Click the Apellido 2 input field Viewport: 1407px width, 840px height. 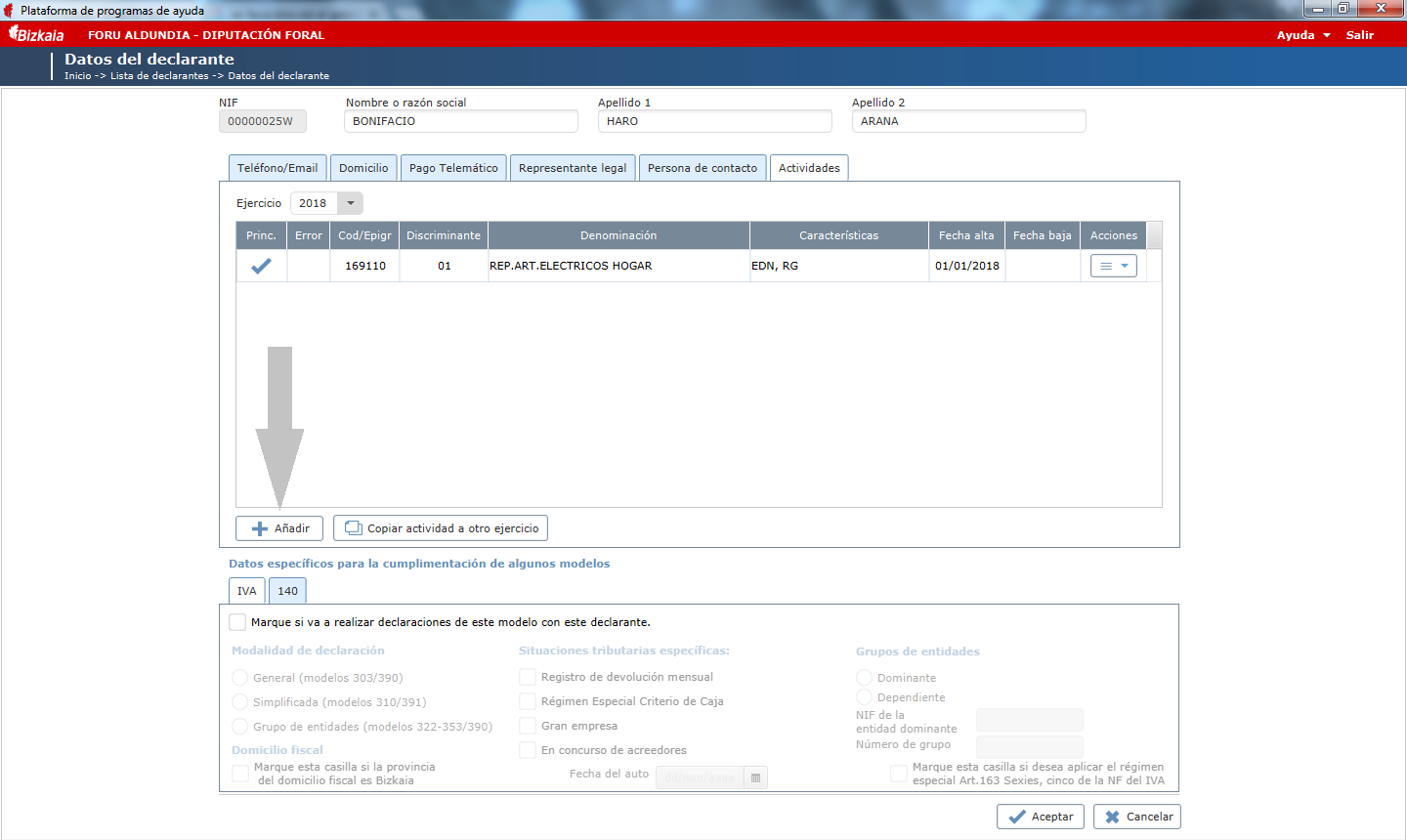tap(969, 121)
